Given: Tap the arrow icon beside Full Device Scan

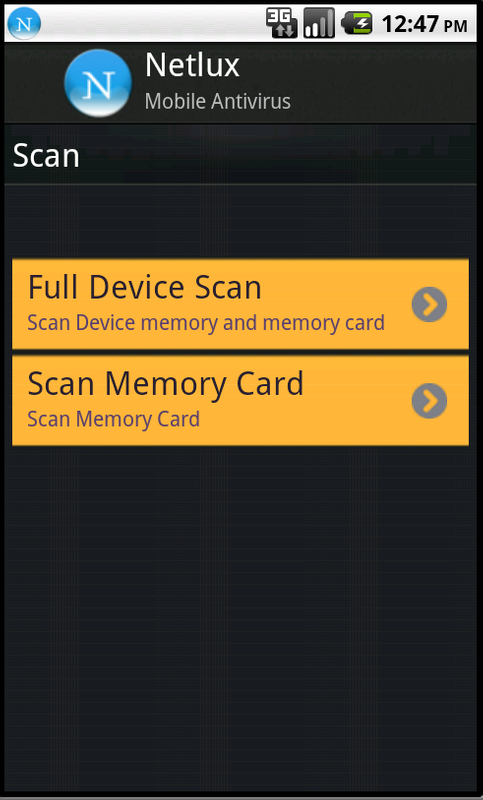Looking at the screenshot, I should (x=429, y=305).
